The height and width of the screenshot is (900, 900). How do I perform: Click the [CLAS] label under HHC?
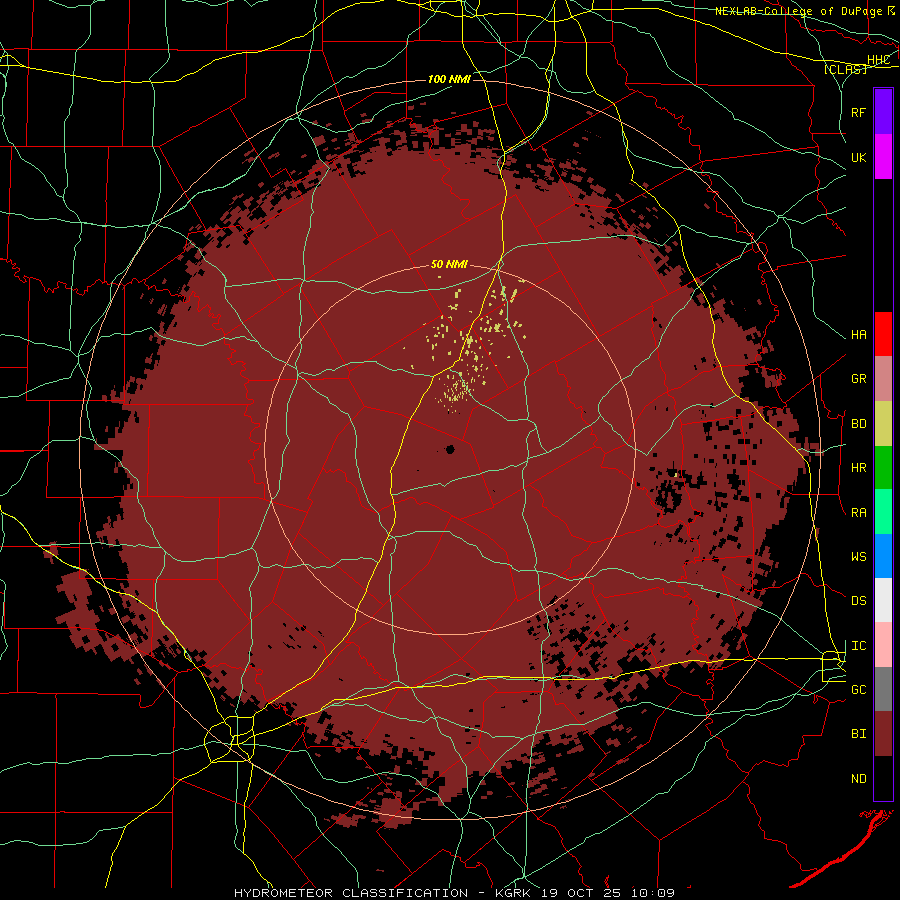[x=845, y=69]
